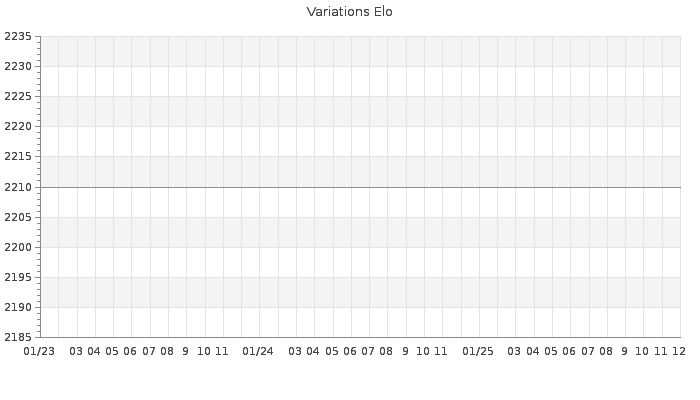The width and height of the screenshot is (700, 400).
Task: Select the 2190 y-axis label
Action: [x=18, y=307]
